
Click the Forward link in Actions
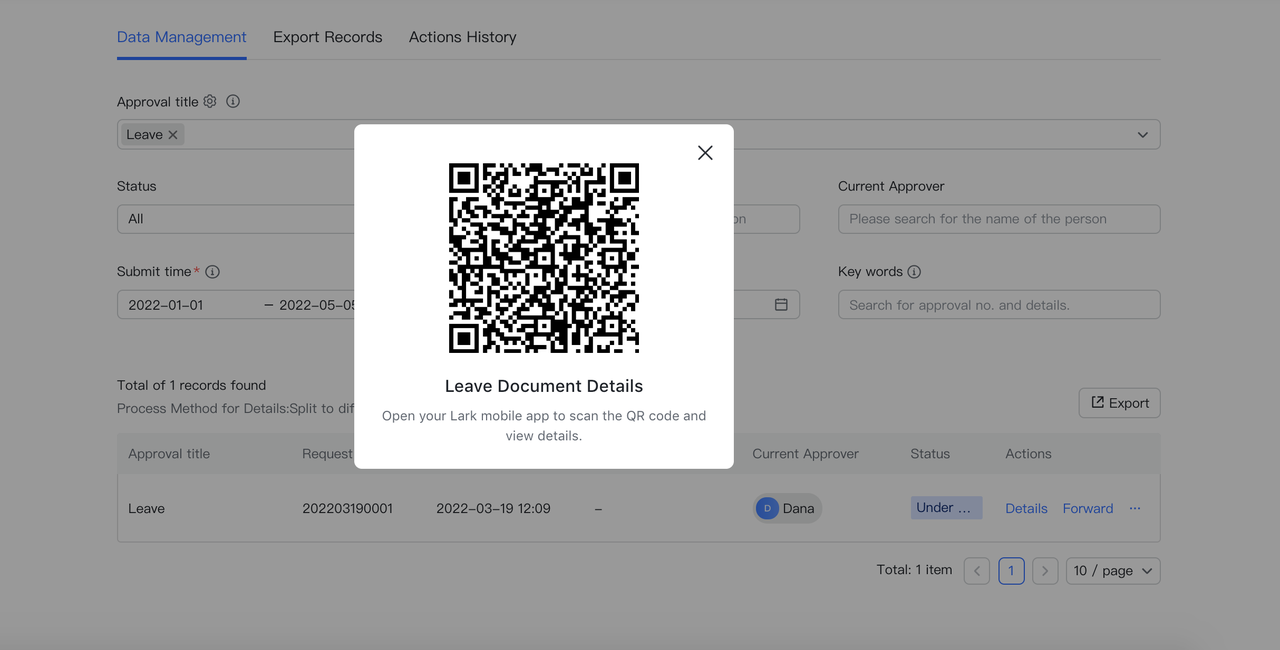1088,508
